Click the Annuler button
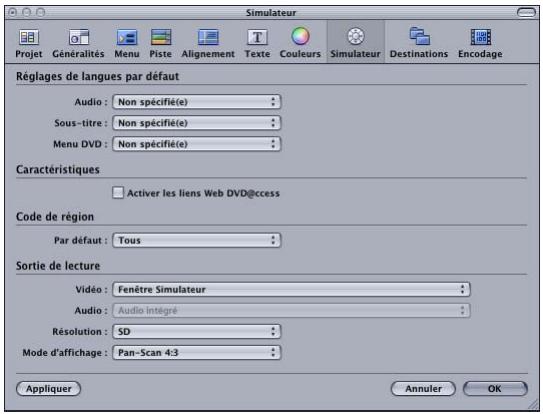 pos(423,389)
